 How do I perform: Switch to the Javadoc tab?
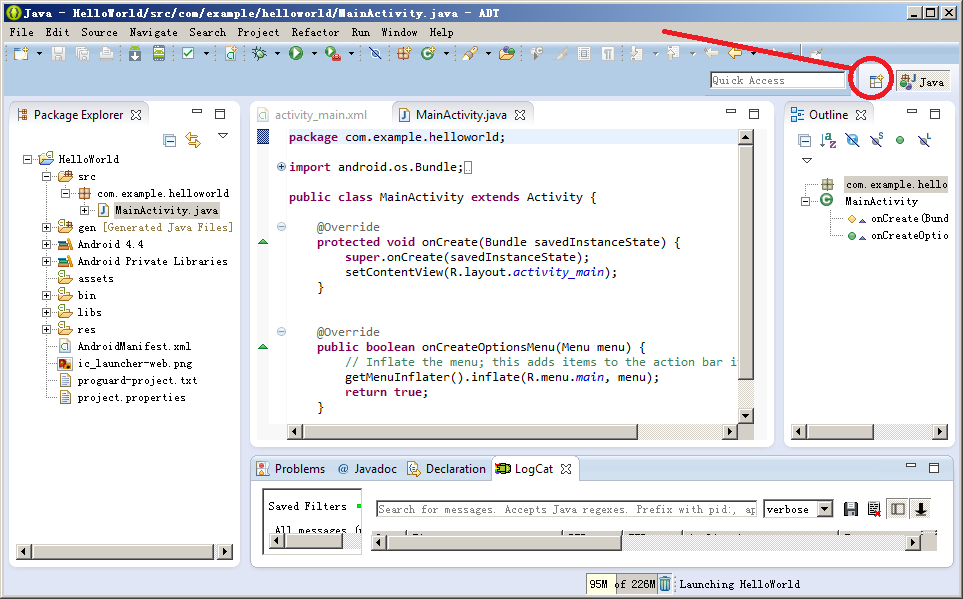[367, 469]
